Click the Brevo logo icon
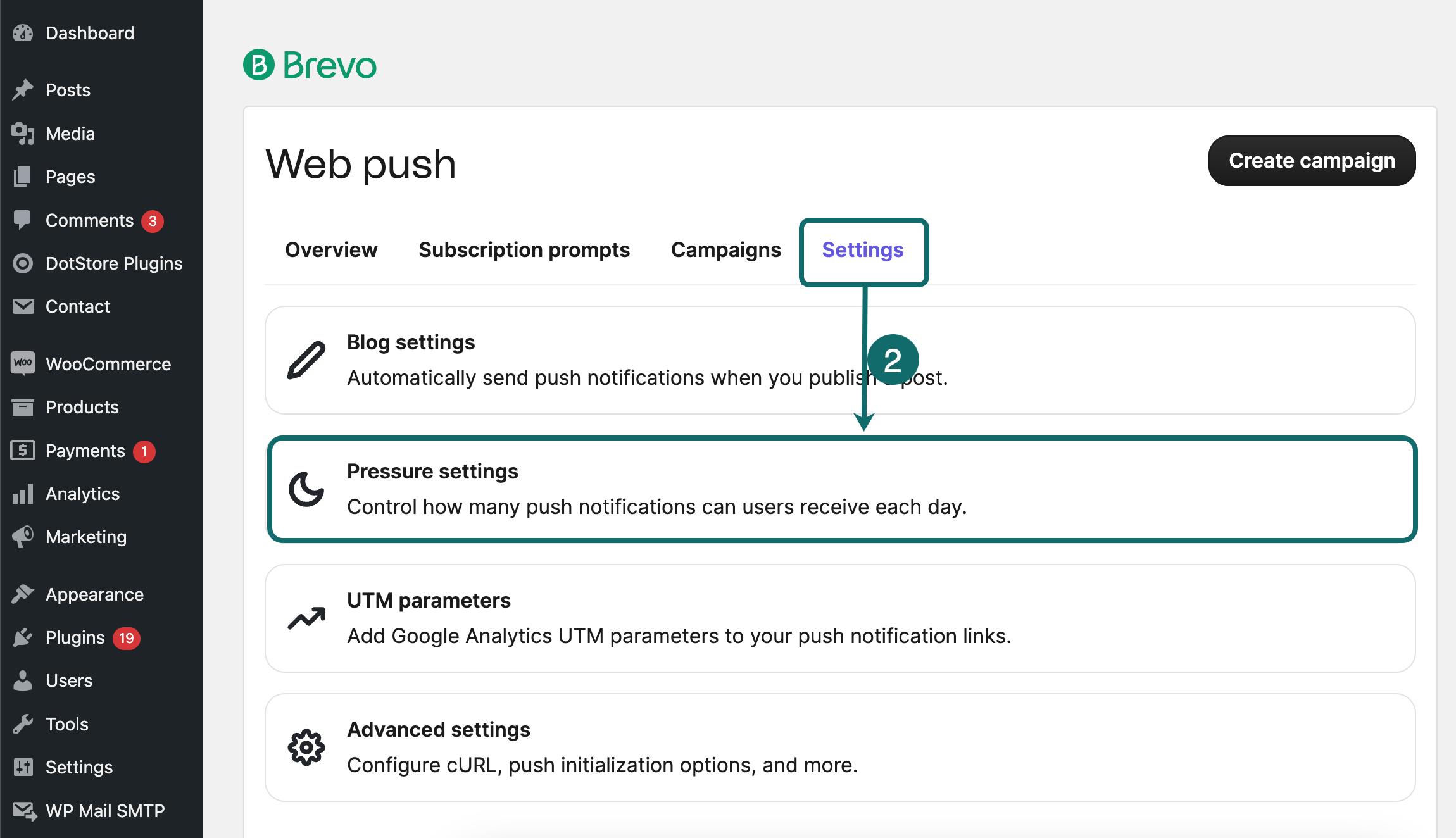Viewport: 1456px width, 838px height. (259, 65)
